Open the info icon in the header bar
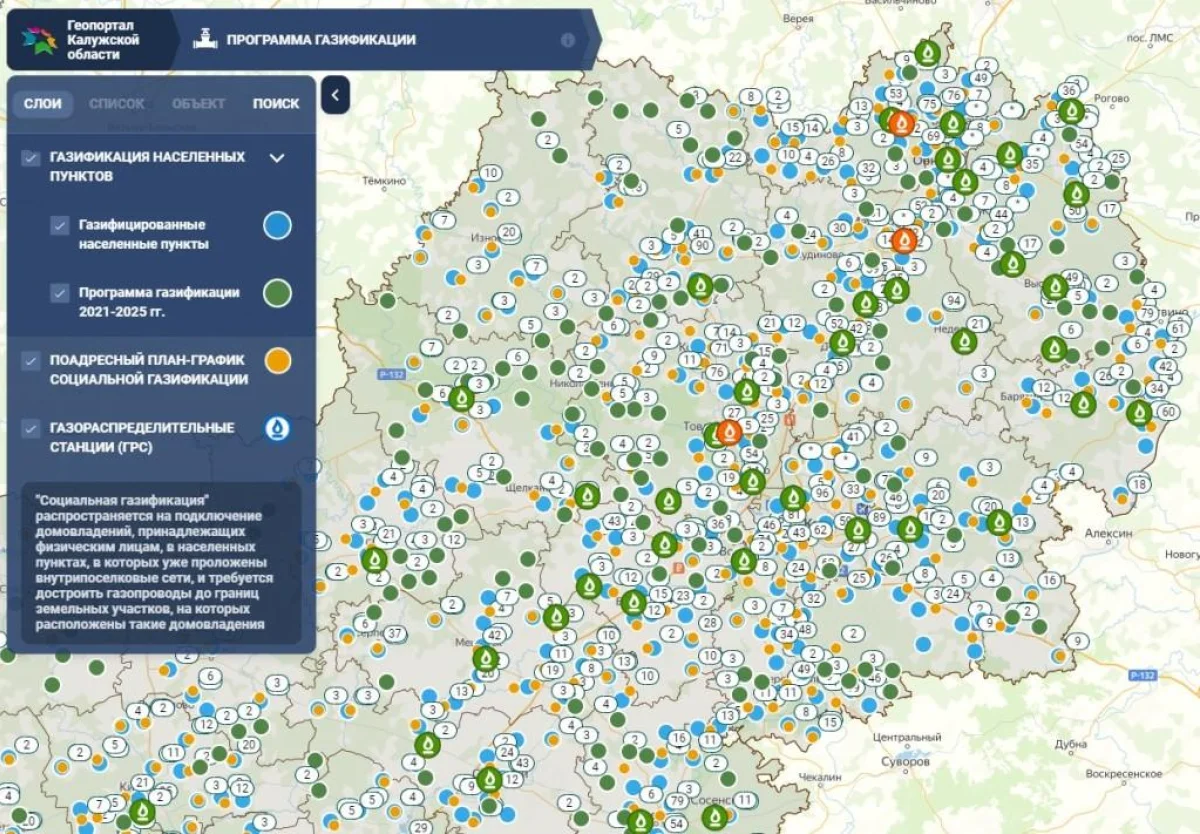The height and width of the screenshot is (834, 1200). click(567, 41)
